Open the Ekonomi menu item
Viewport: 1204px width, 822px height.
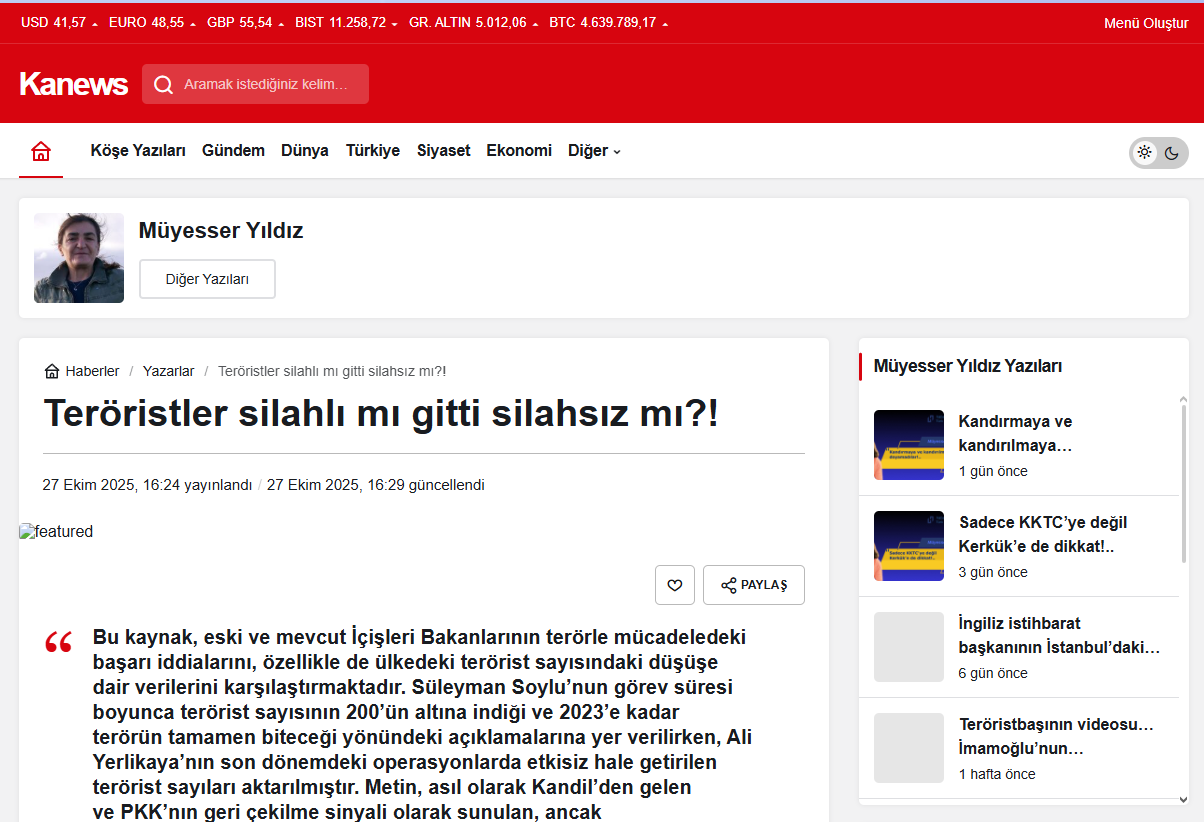(519, 151)
